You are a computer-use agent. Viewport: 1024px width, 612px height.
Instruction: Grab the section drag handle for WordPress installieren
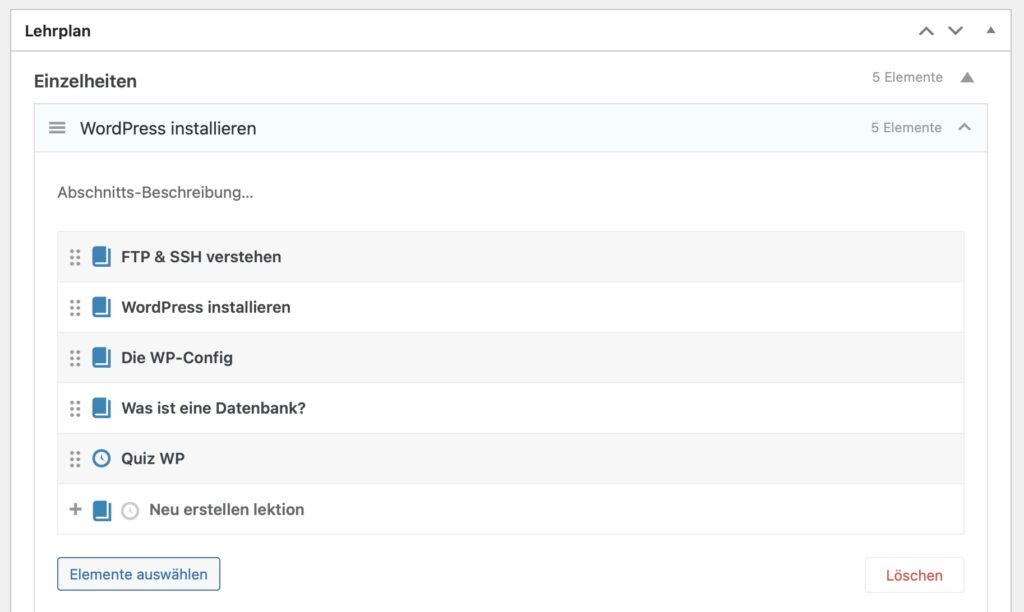coord(57,128)
